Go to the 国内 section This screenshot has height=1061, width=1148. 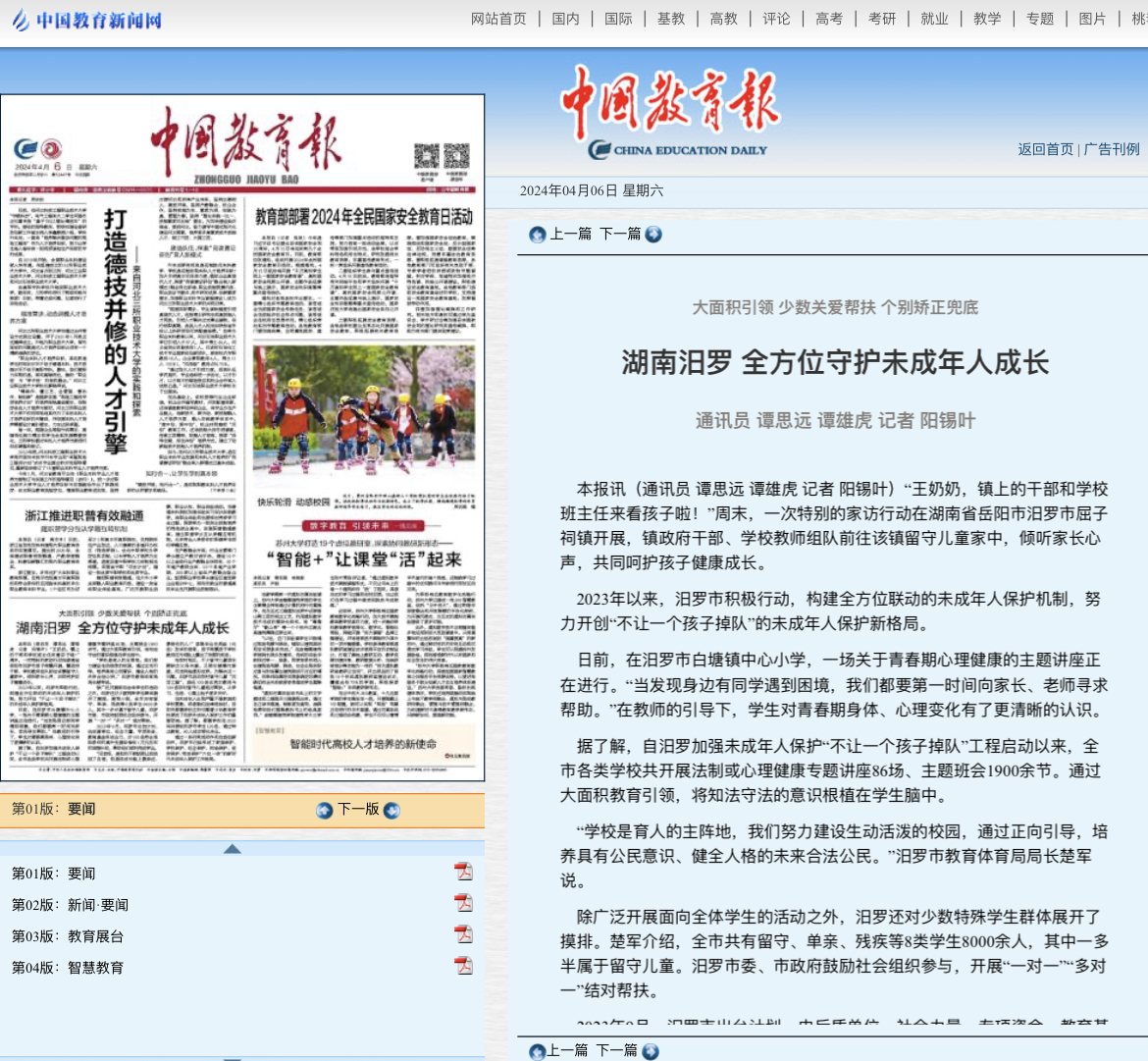point(565,19)
